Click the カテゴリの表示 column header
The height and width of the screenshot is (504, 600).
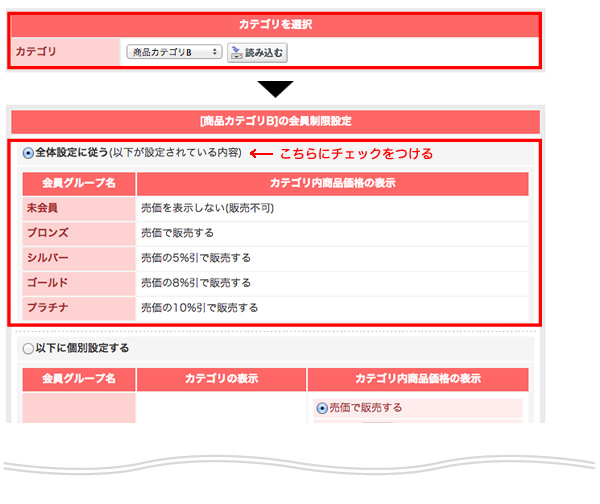pos(222,379)
